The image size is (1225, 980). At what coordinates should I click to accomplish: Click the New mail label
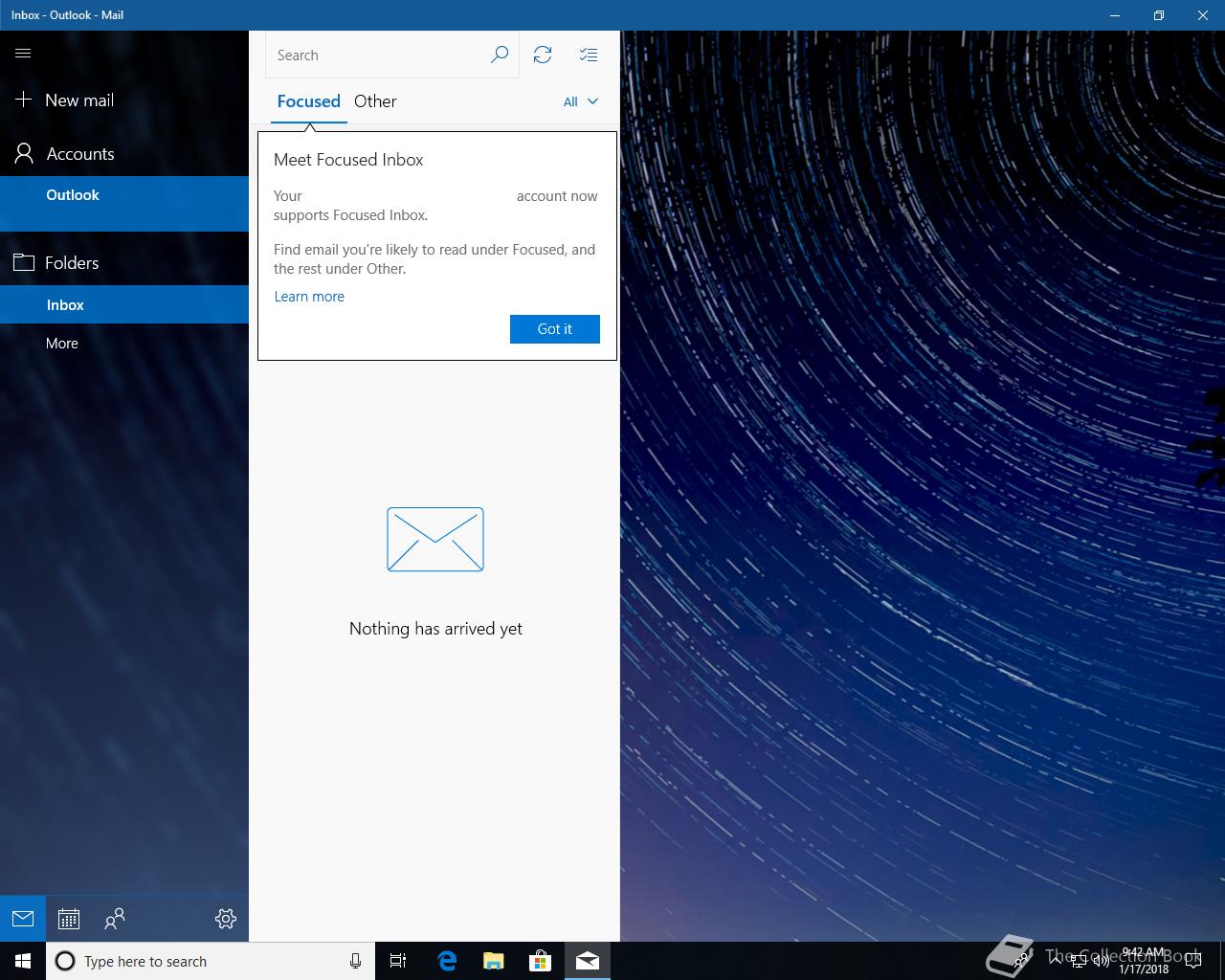point(79,100)
